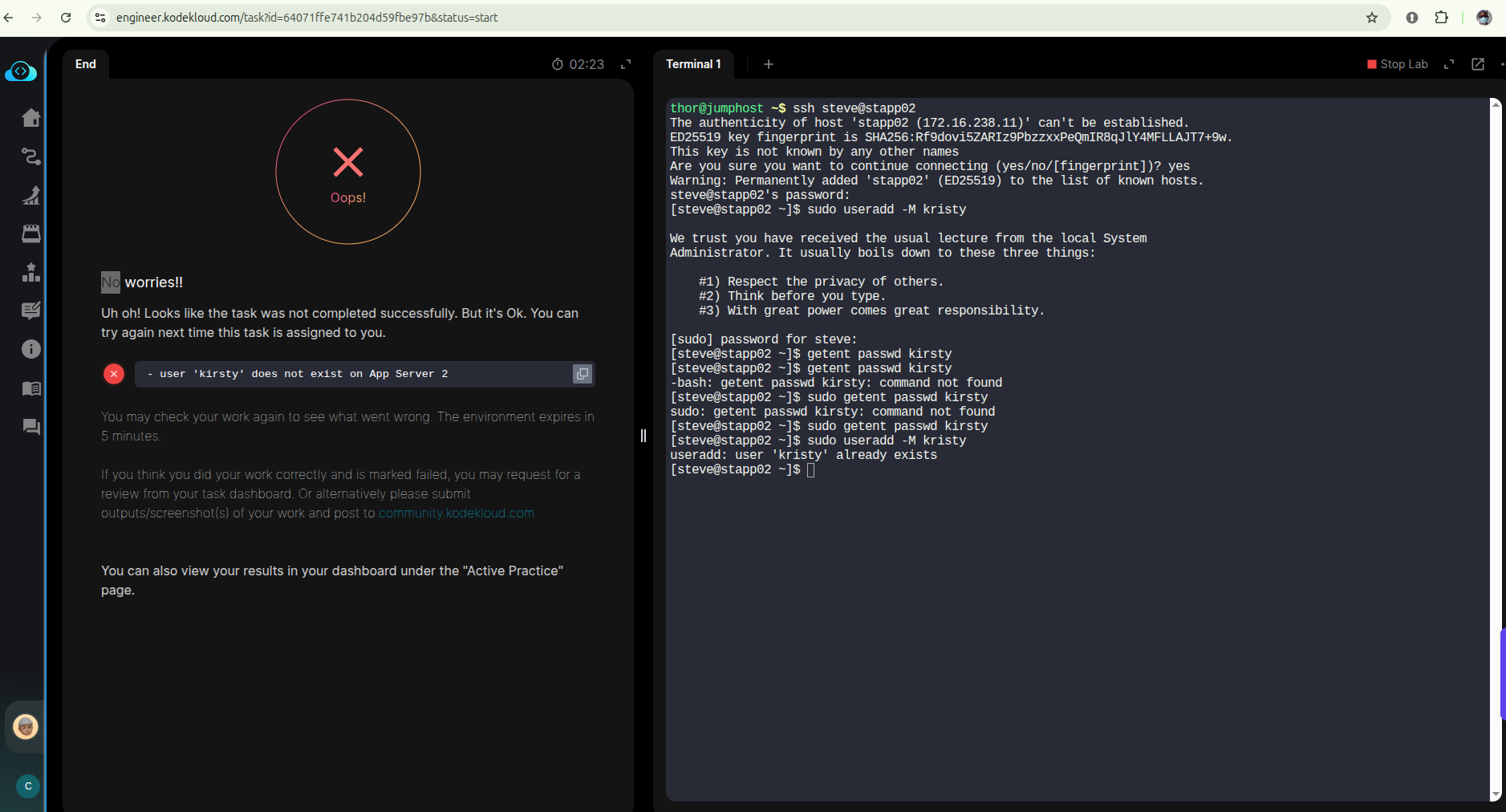Image resolution: width=1506 pixels, height=812 pixels.
Task: Click the growth chart sidebar icon
Action: (30, 195)
